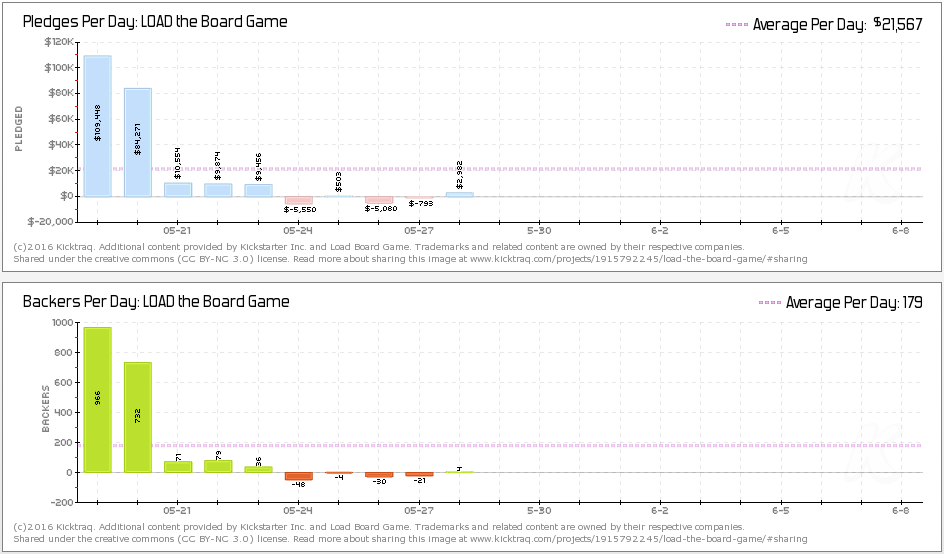Click the 05-24 date in backers chart
The image size is (944, 554).
tap(299, 511)
